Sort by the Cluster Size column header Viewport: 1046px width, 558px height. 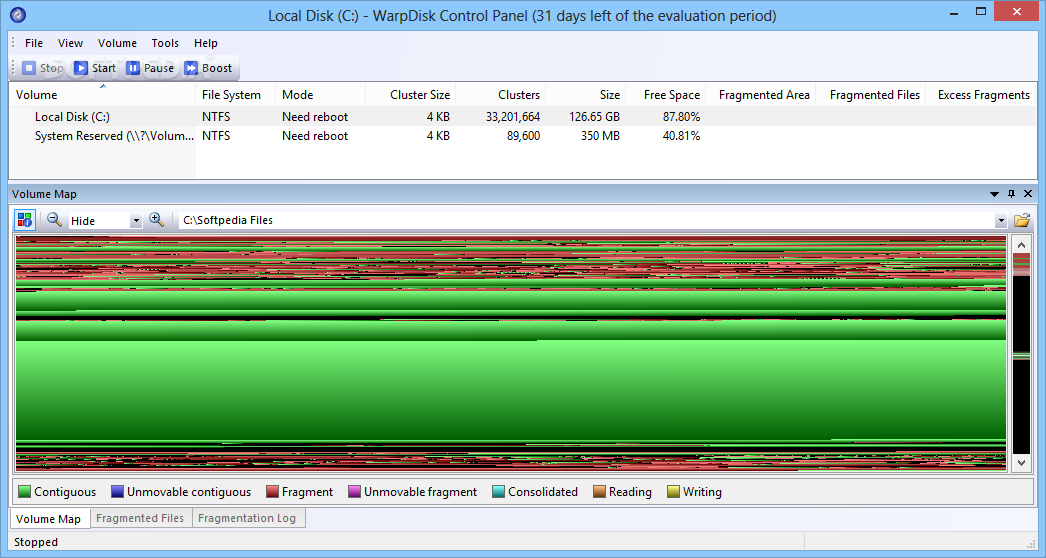pyautogui.click(x=410, y=95)
